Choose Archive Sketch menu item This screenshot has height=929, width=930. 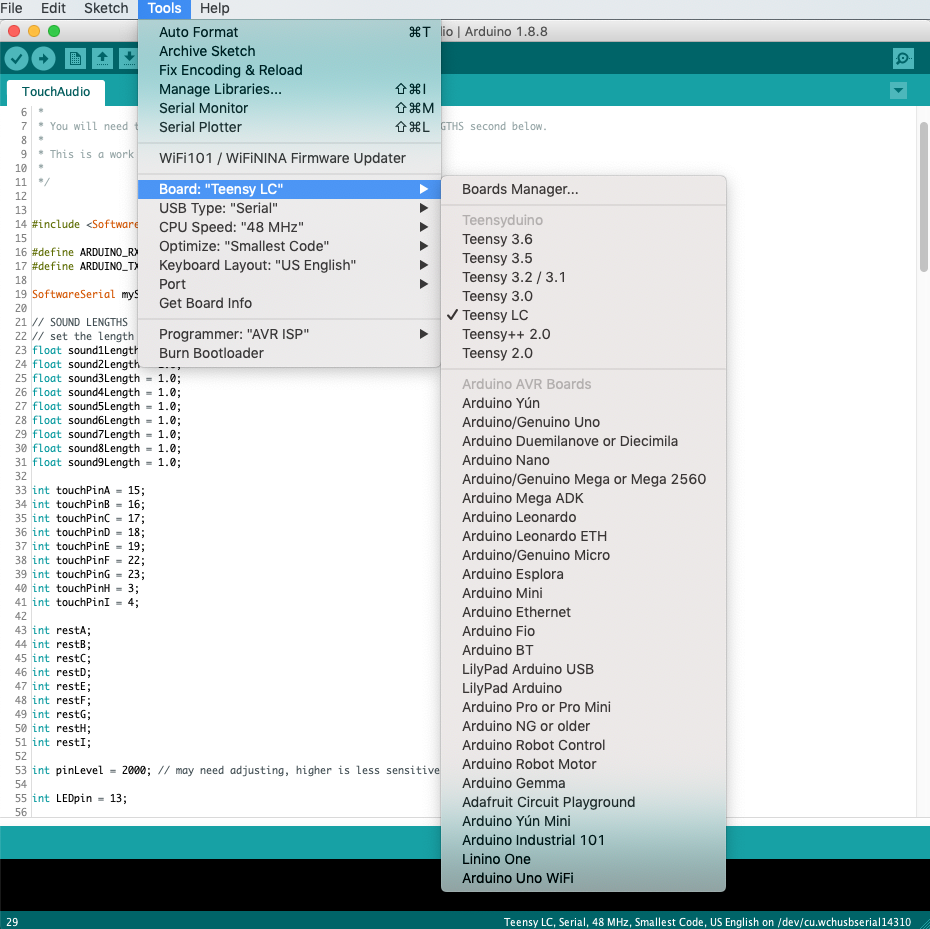[289, 51]
